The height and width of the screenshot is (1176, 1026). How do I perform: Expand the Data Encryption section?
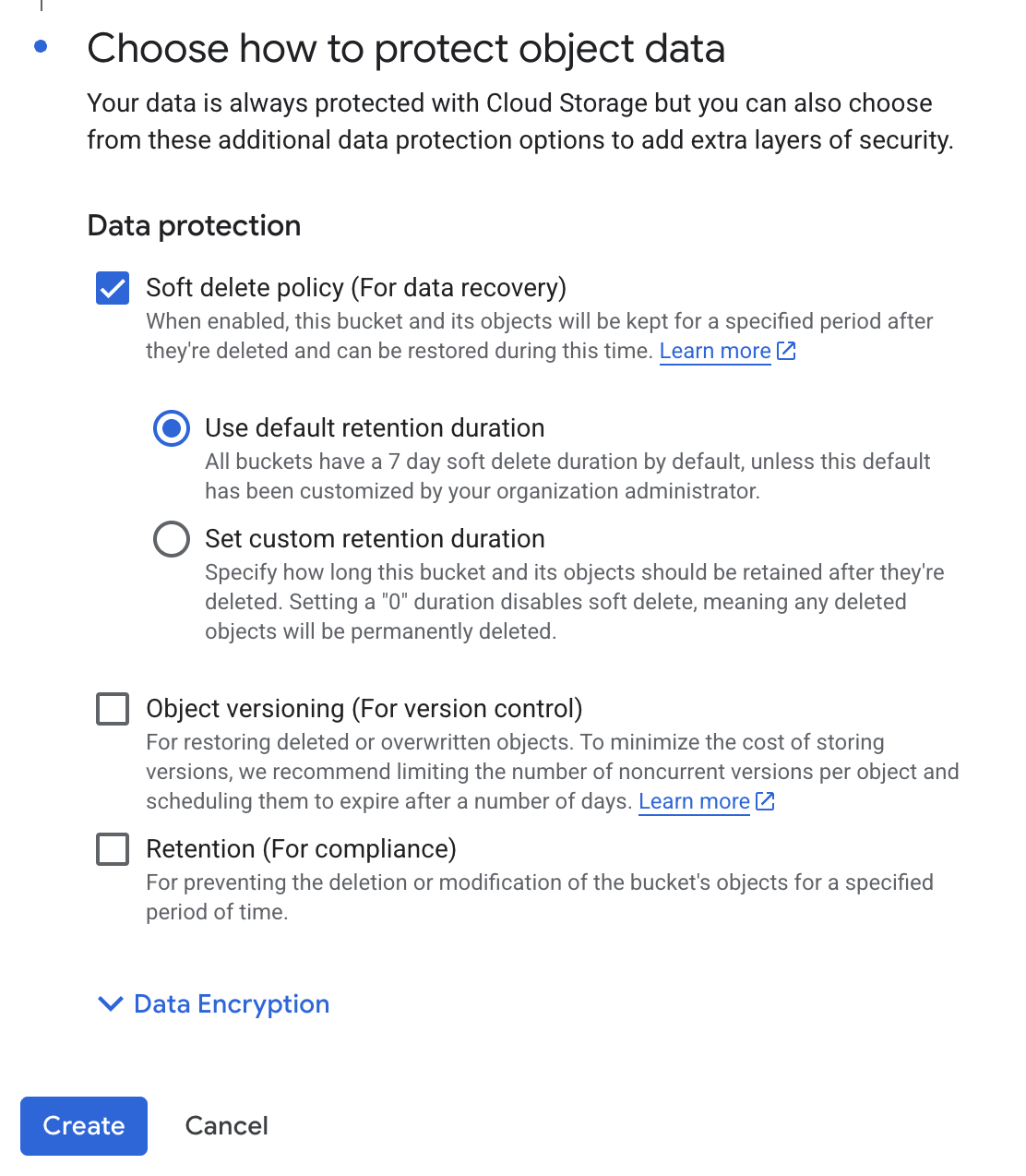(x=232, y=1004)
